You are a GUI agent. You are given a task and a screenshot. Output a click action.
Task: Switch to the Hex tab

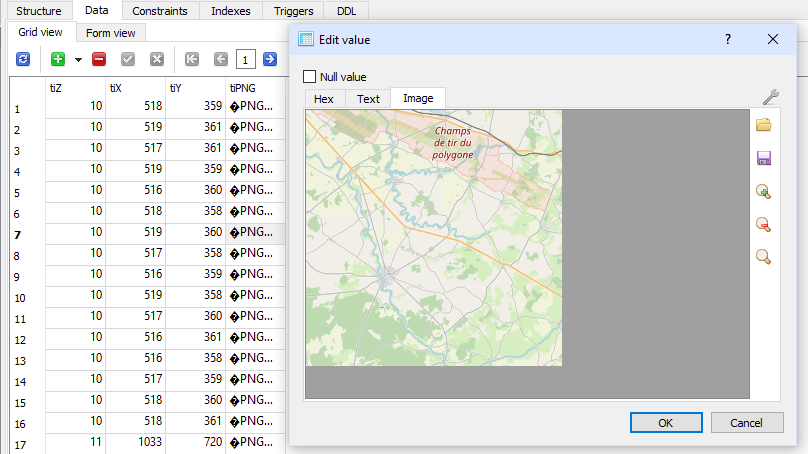[x=324, y=99]
